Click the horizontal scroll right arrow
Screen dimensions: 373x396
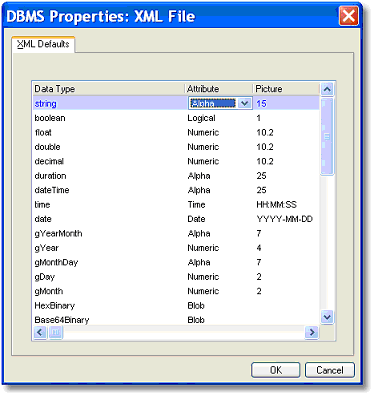pyautogui.click(x=312, y=332)
